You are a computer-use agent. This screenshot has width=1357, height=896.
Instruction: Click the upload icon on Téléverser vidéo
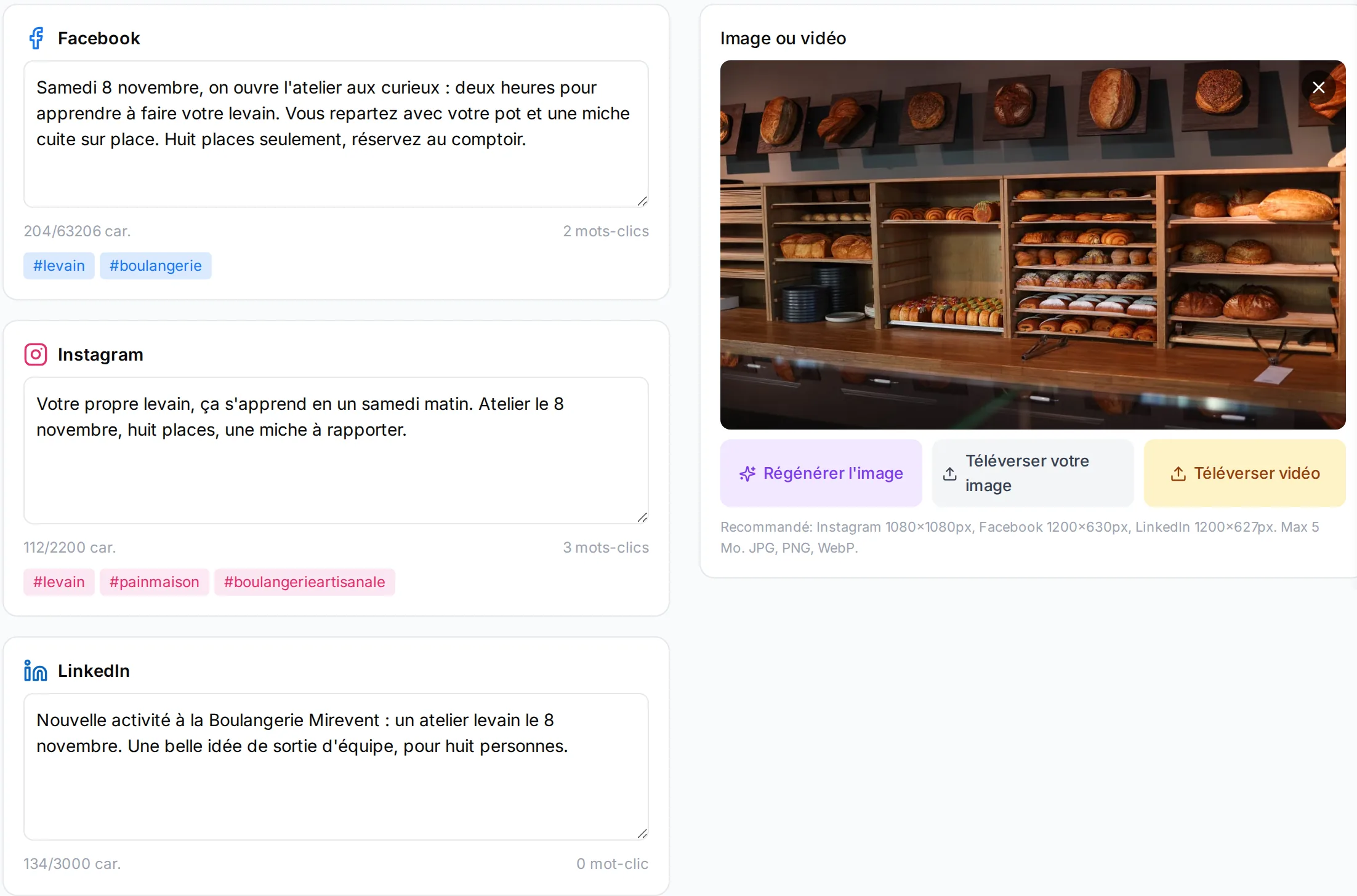pyautogui.click(x=1178, y=473)
